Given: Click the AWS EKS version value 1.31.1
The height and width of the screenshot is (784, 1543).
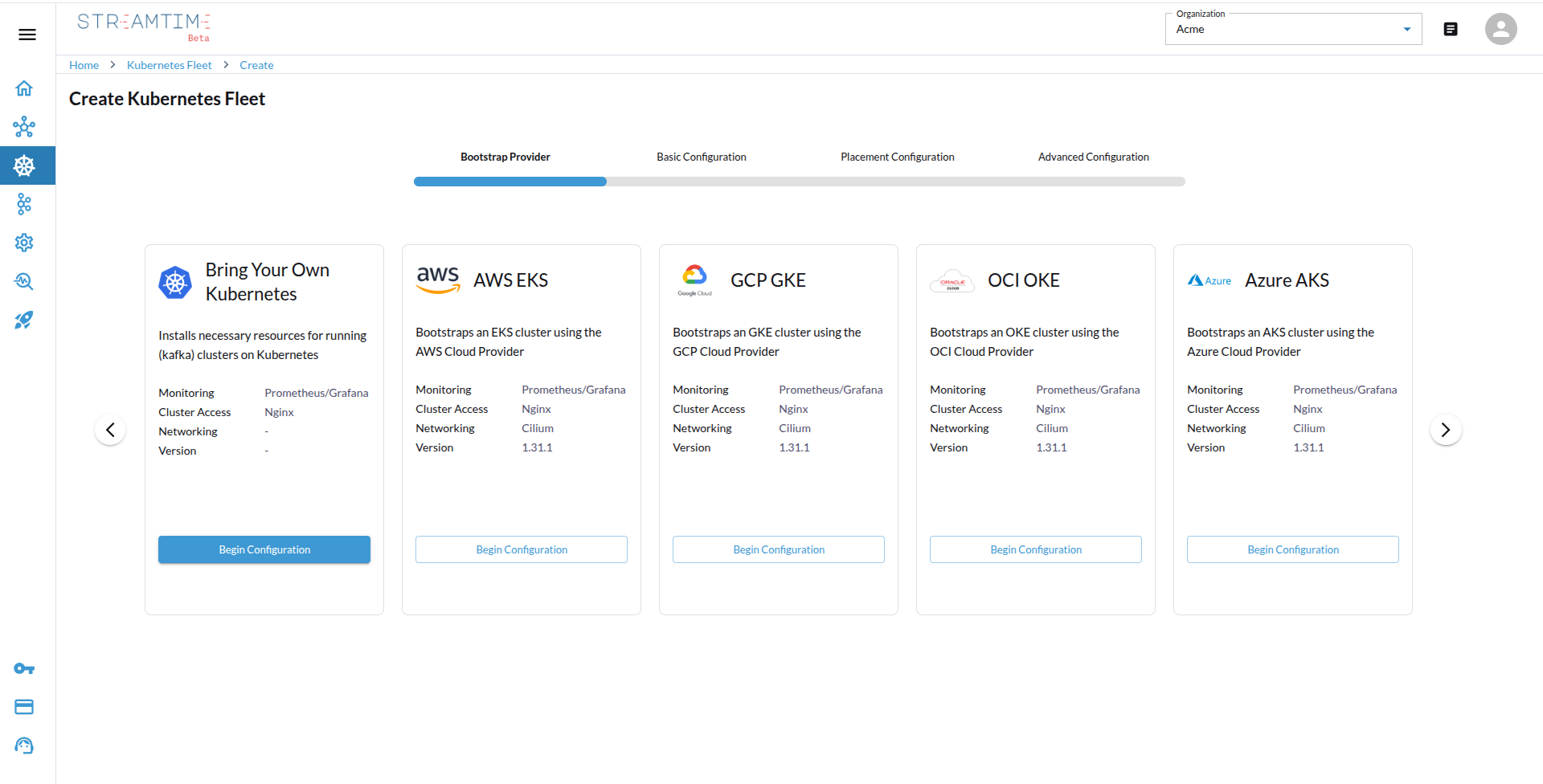Looking at the screenshot, I should pos(537,447).
